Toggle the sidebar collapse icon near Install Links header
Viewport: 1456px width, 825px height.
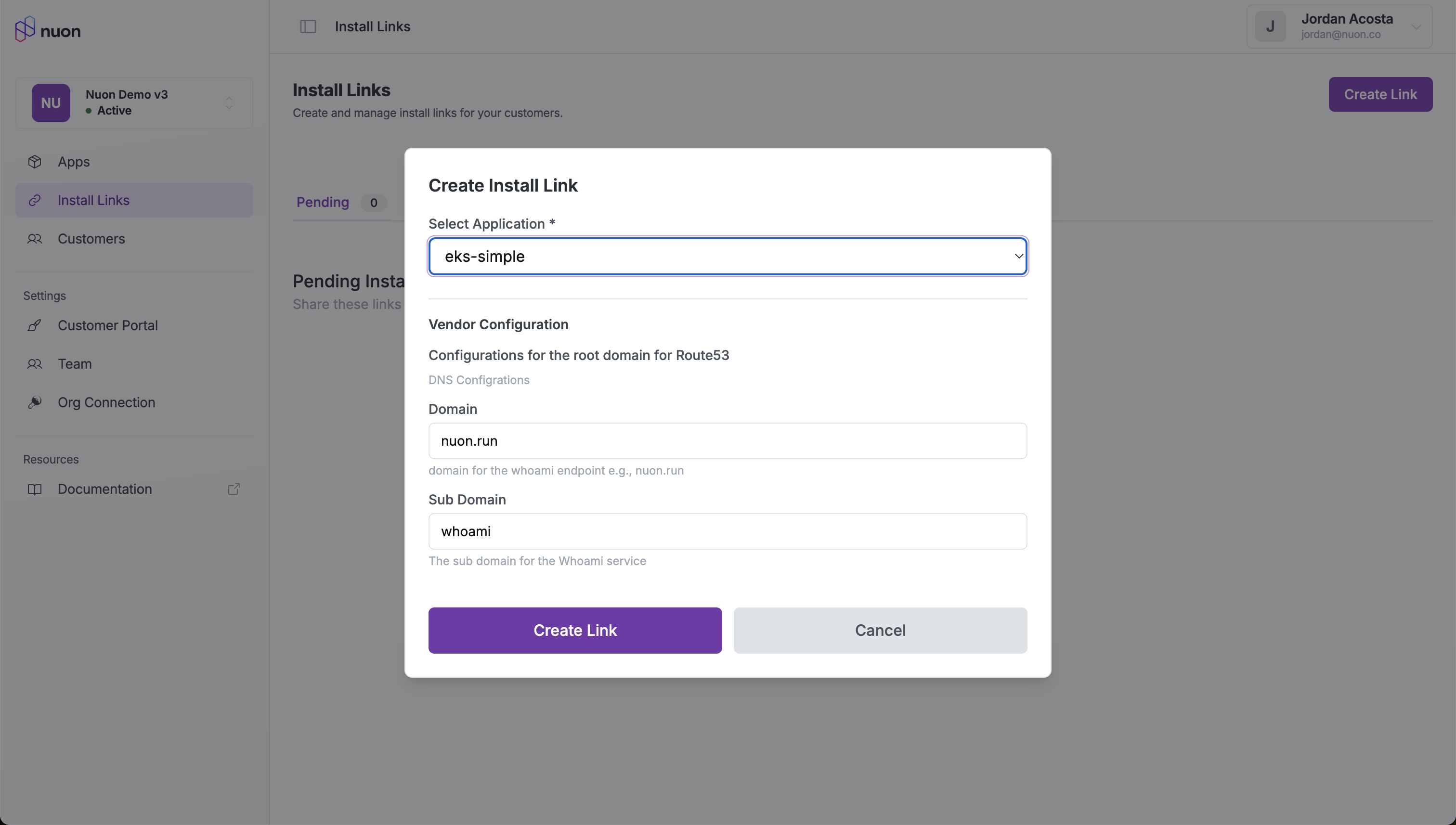(309, 26)
